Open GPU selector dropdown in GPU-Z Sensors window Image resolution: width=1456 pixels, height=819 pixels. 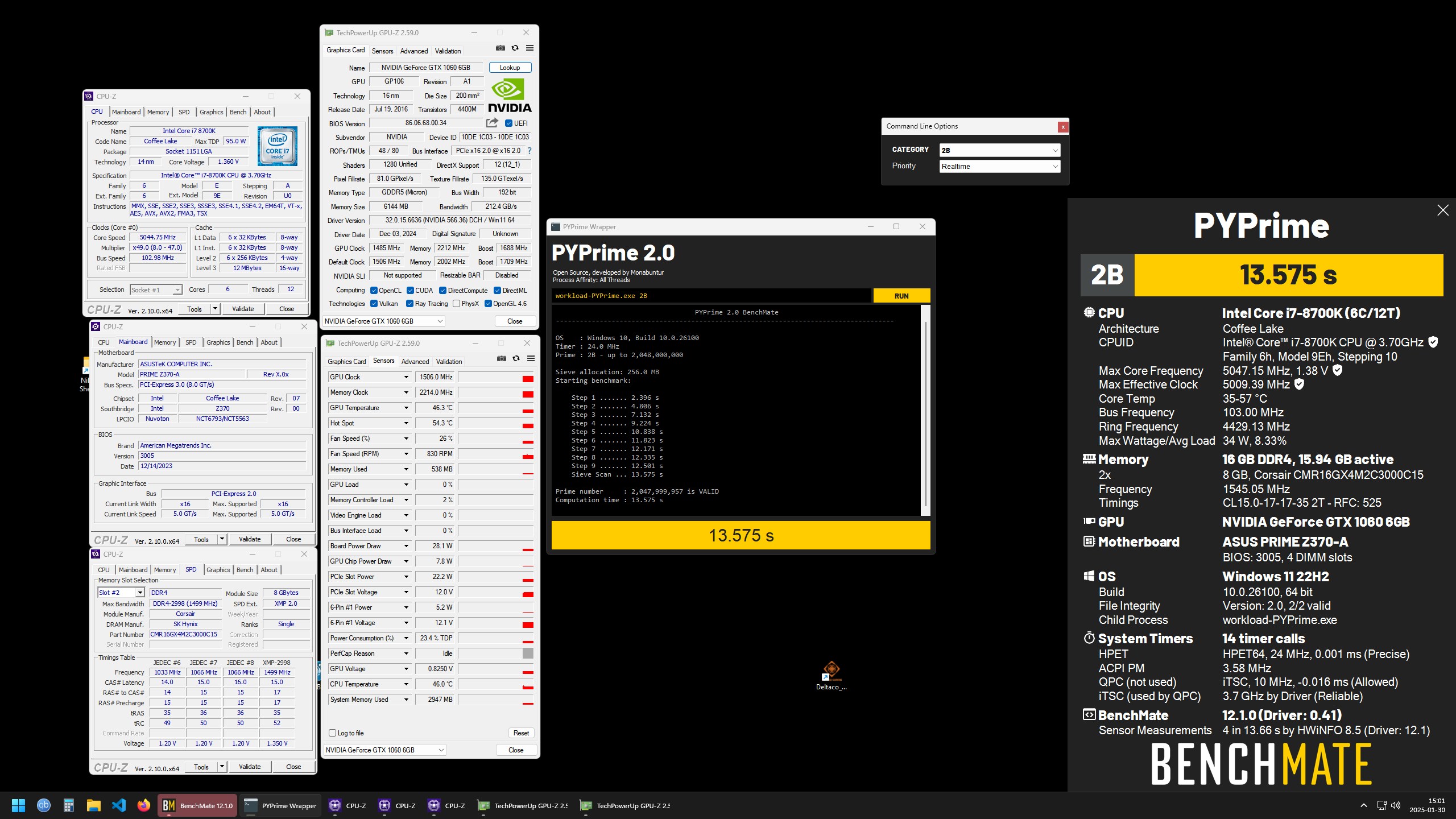click(x=385, y=750)
